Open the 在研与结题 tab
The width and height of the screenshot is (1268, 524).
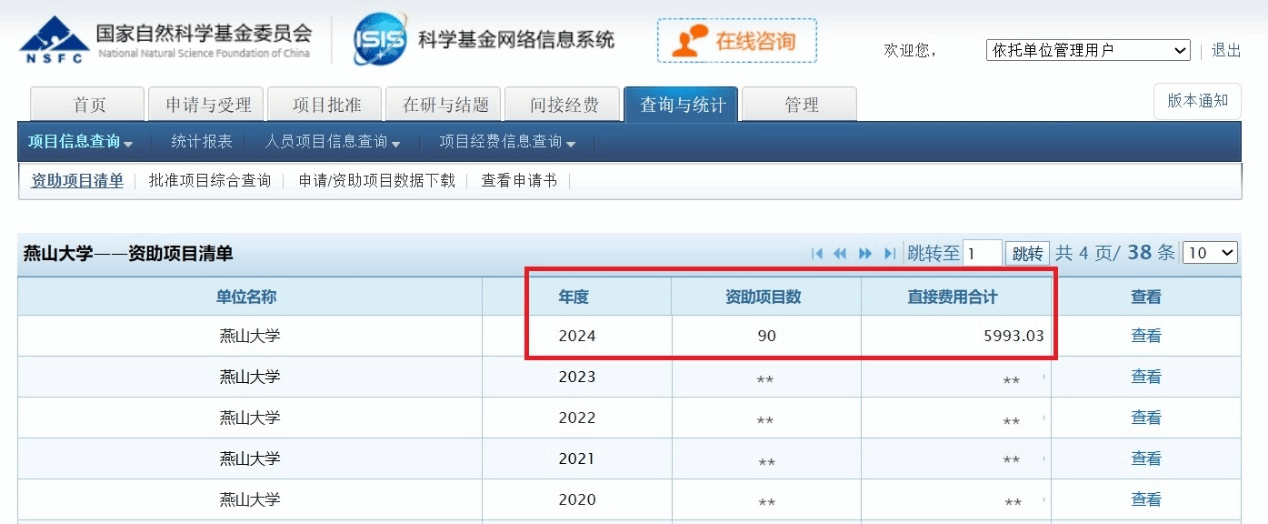pyautogui.click(x=445, y=105)
